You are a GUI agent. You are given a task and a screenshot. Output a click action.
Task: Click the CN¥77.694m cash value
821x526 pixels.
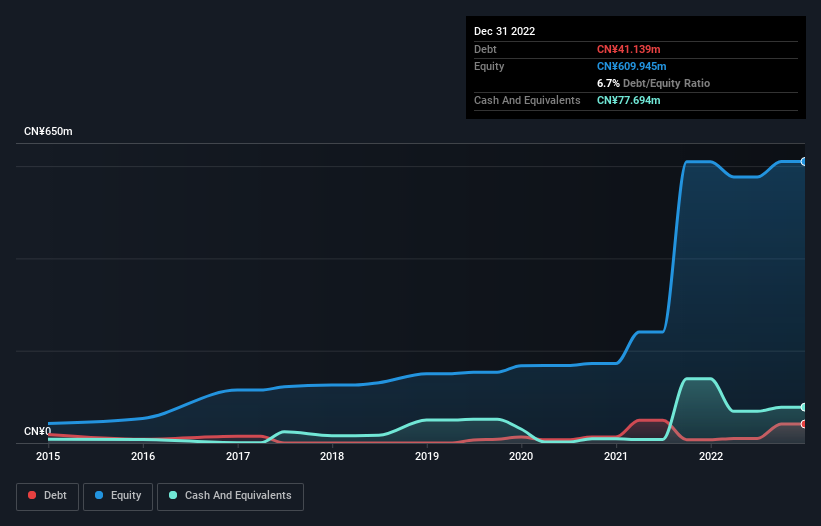pos(628,100)
